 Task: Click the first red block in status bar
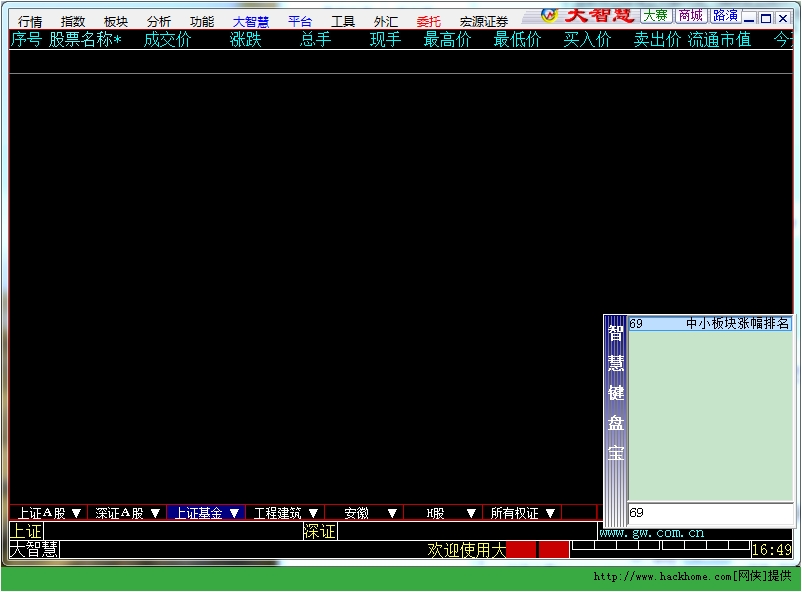(521, 549)
